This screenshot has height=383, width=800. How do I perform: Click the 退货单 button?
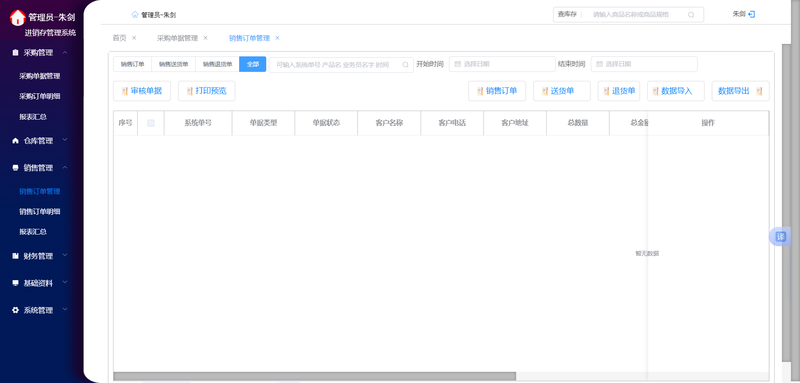pyautogui.click(x=619, y=91)
